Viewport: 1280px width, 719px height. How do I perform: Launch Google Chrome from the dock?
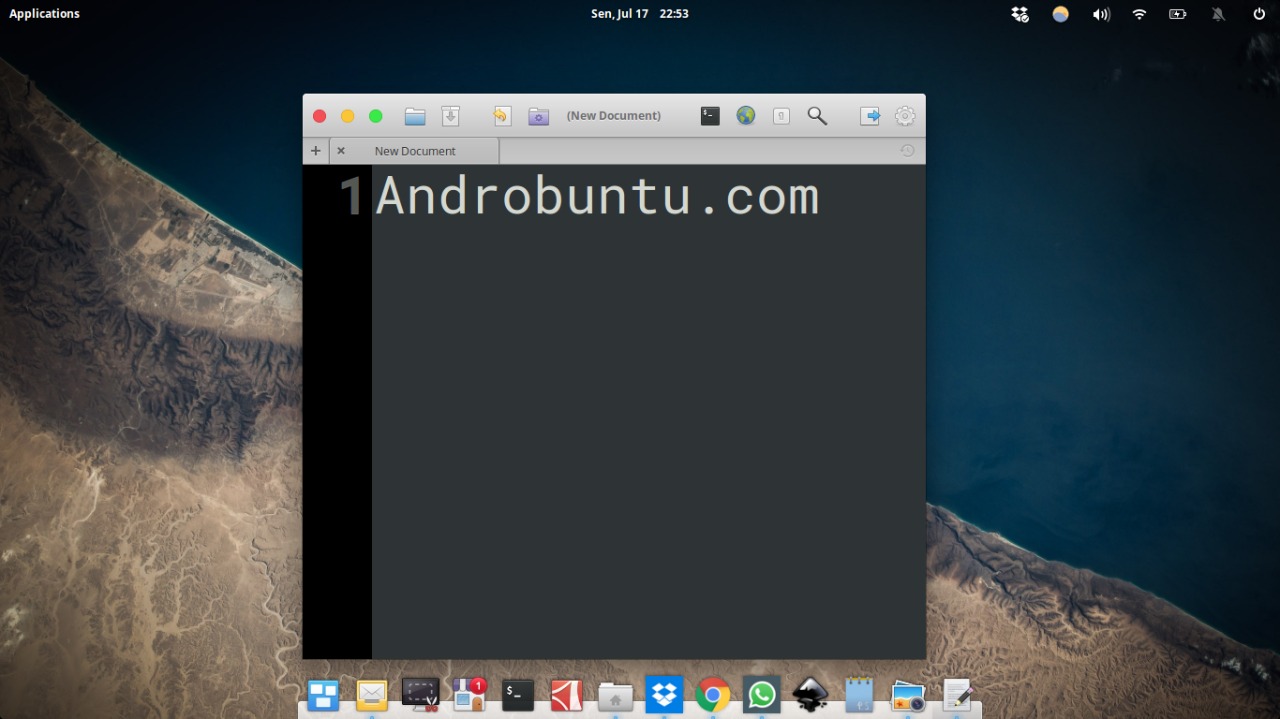(712, 693)
